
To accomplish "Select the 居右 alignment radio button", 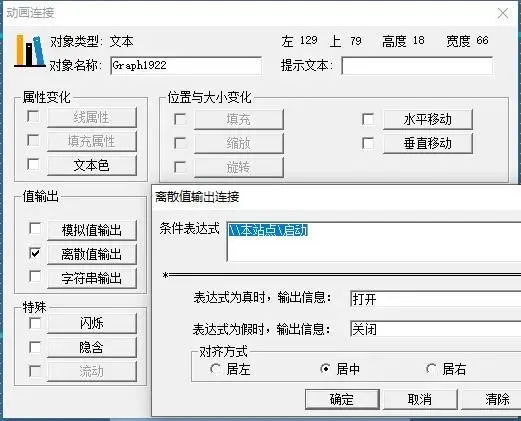I will pyautogui.click(x=431, y=369).
